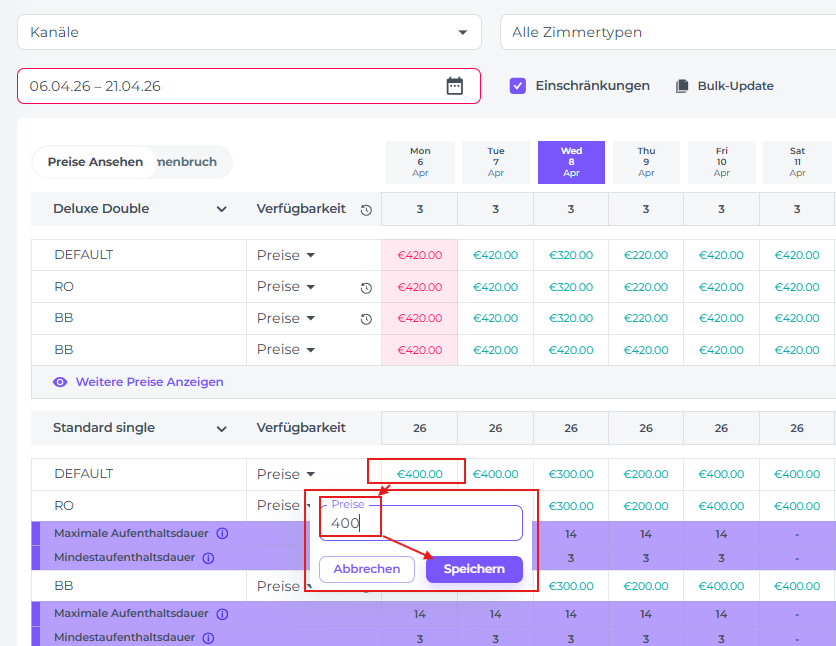Select the Wed 8 Apr date column
The height and width of the screenshot is (646, 836).
(571, 162)
